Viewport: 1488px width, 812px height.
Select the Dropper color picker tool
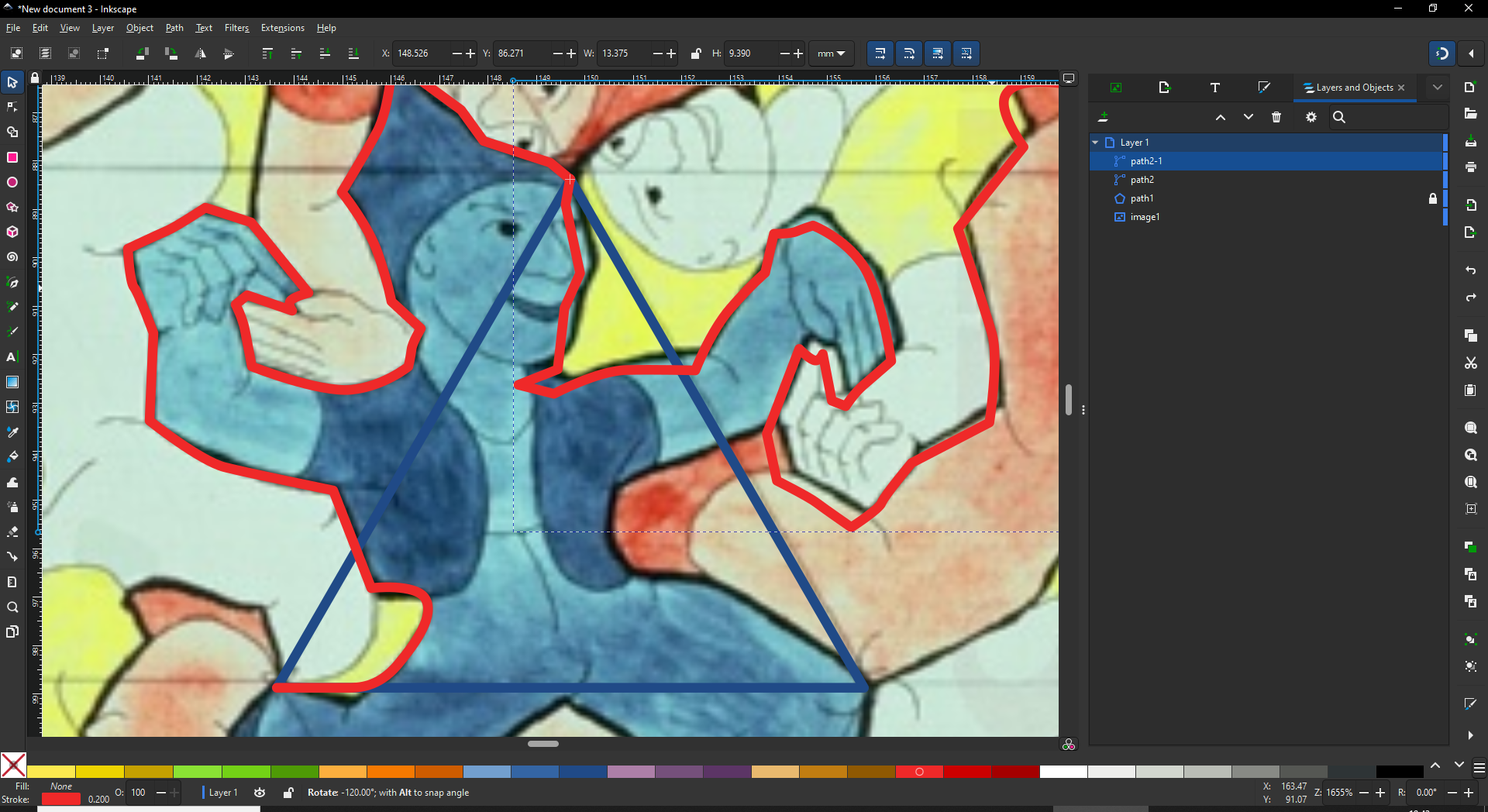coord(12,432)
